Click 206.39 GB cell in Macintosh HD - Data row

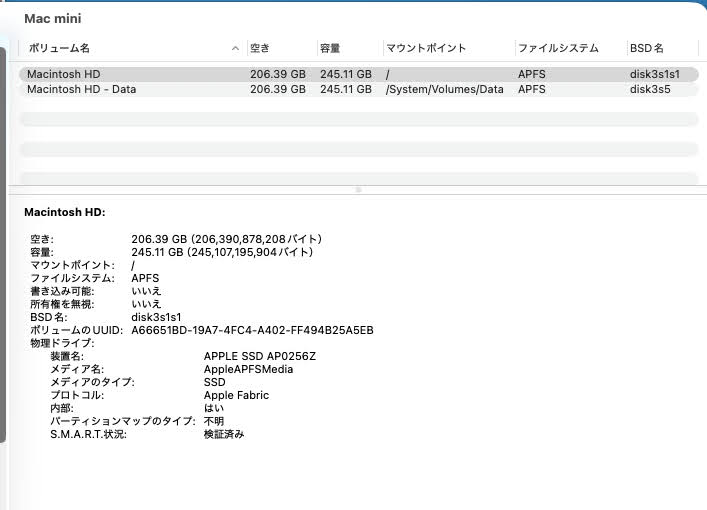[x=278, y=89]
